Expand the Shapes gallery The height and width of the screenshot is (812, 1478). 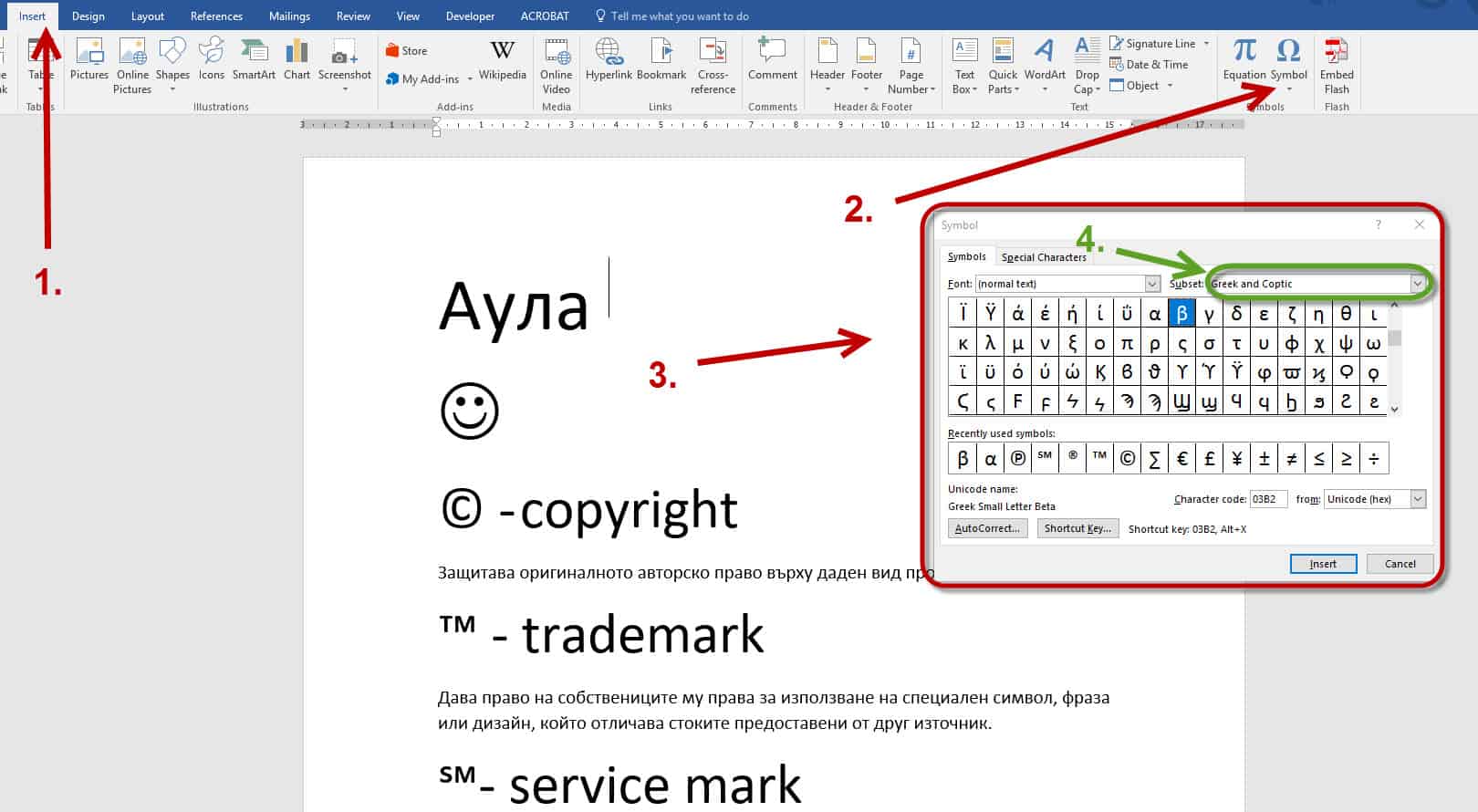(x=172, y=89)
